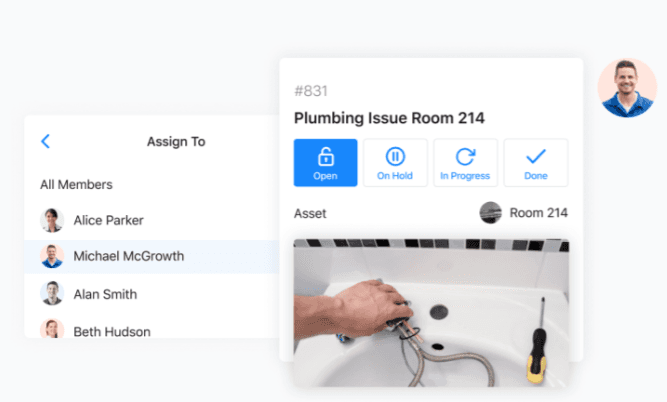Image resolution: width=667 pixels, height=402 pixels.
Task: Open the Room 214 asset link
Action: [x=524, y=213]
